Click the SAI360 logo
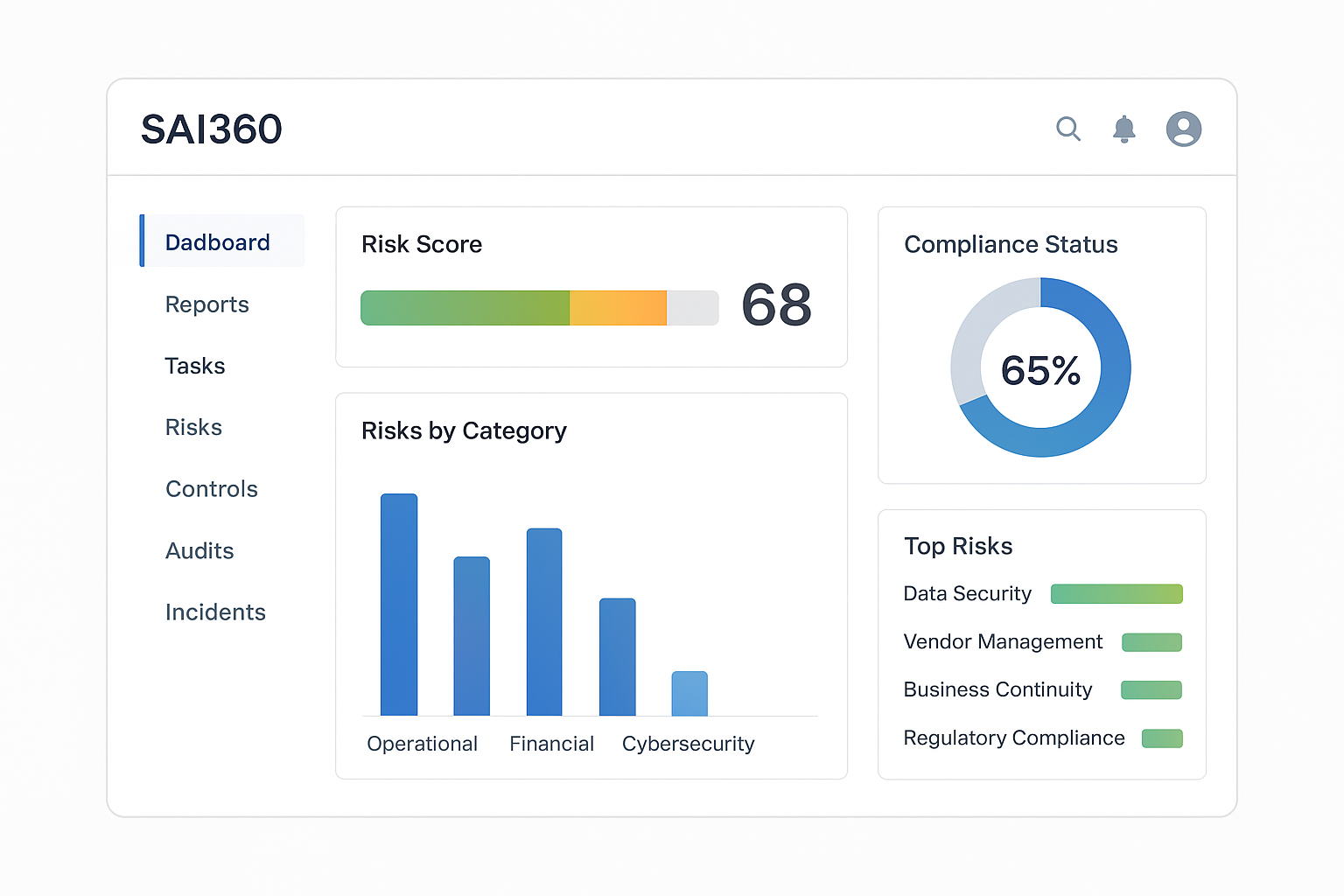The height and width of the screenshot is (896, 1344). (212, 129)
